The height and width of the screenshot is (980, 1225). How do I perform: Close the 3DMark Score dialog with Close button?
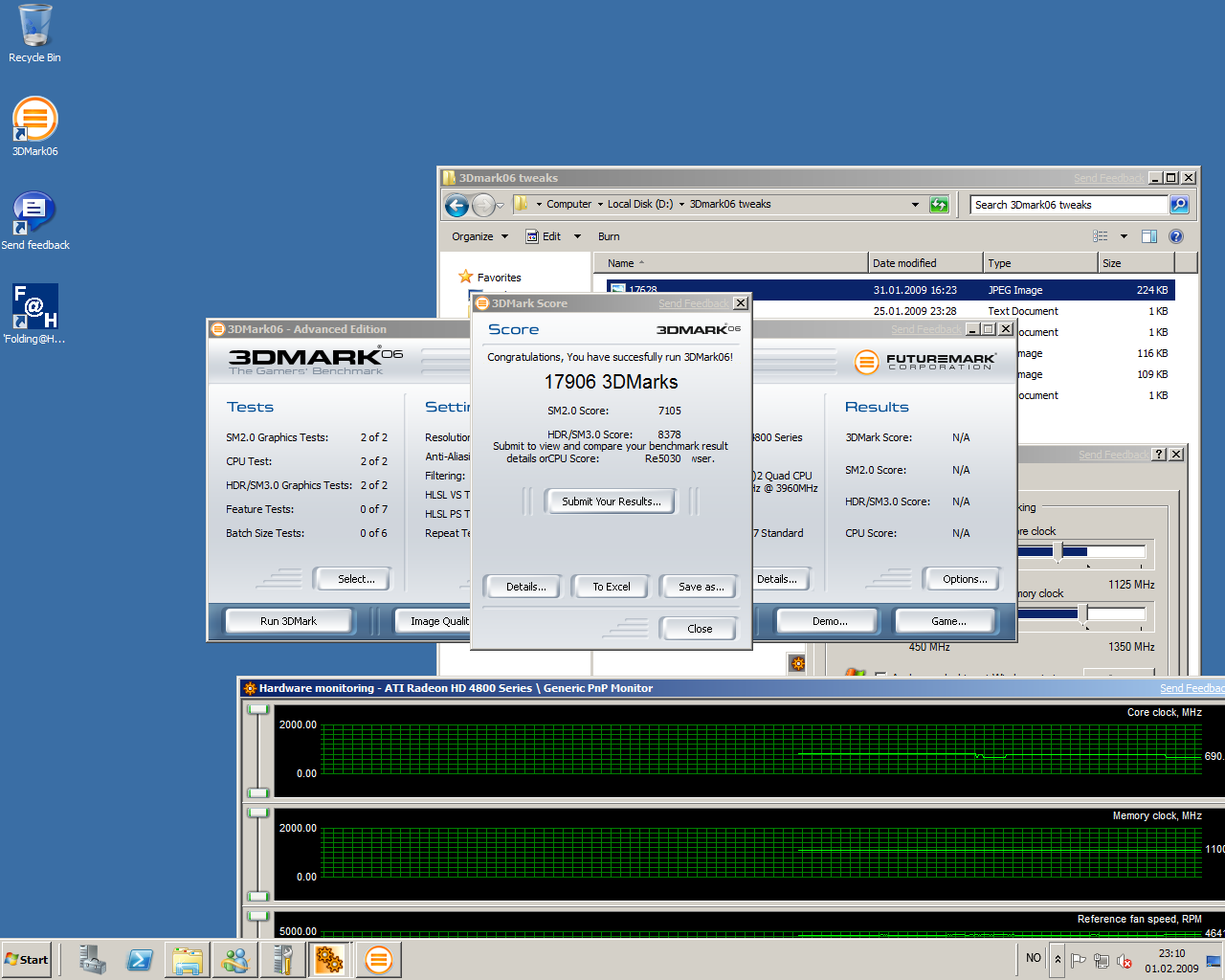[x=700, y=629]
